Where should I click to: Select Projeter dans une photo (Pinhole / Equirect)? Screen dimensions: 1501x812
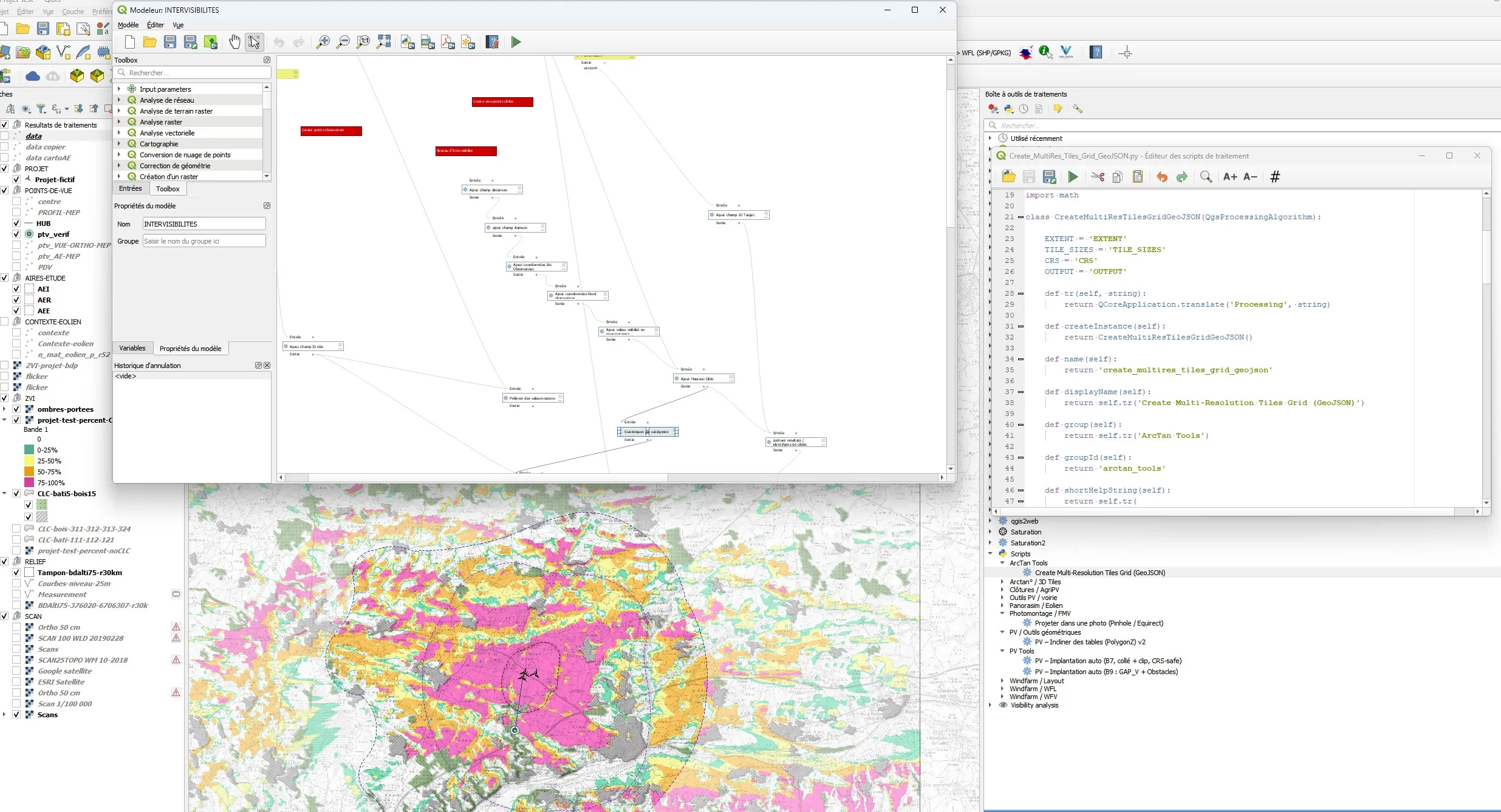pyautogui.click(x=1099, y=623)
